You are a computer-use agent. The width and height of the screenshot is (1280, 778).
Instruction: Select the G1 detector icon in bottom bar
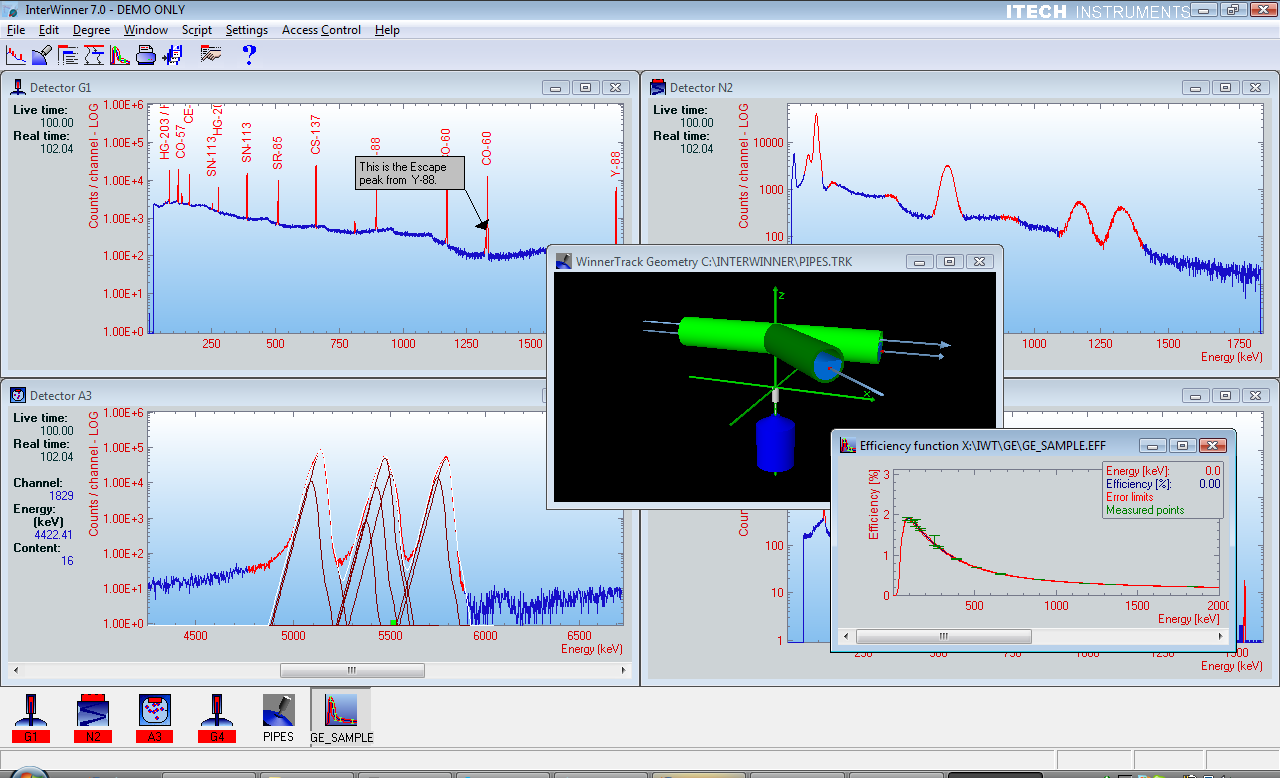pyautogui.click(x=31, y=718)
